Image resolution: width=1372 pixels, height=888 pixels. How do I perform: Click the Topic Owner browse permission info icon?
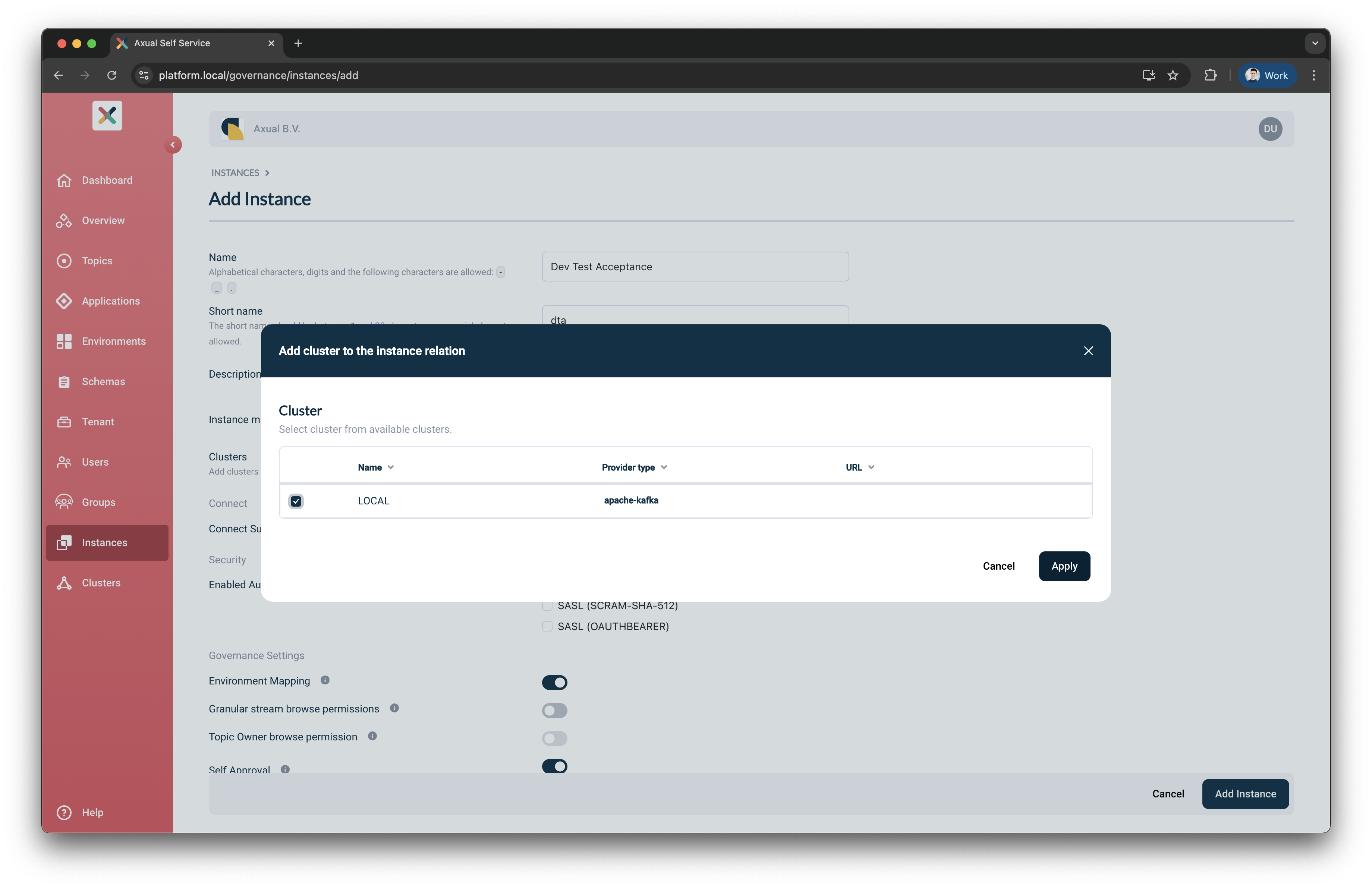pyautogui.click(x=372, y=736)
